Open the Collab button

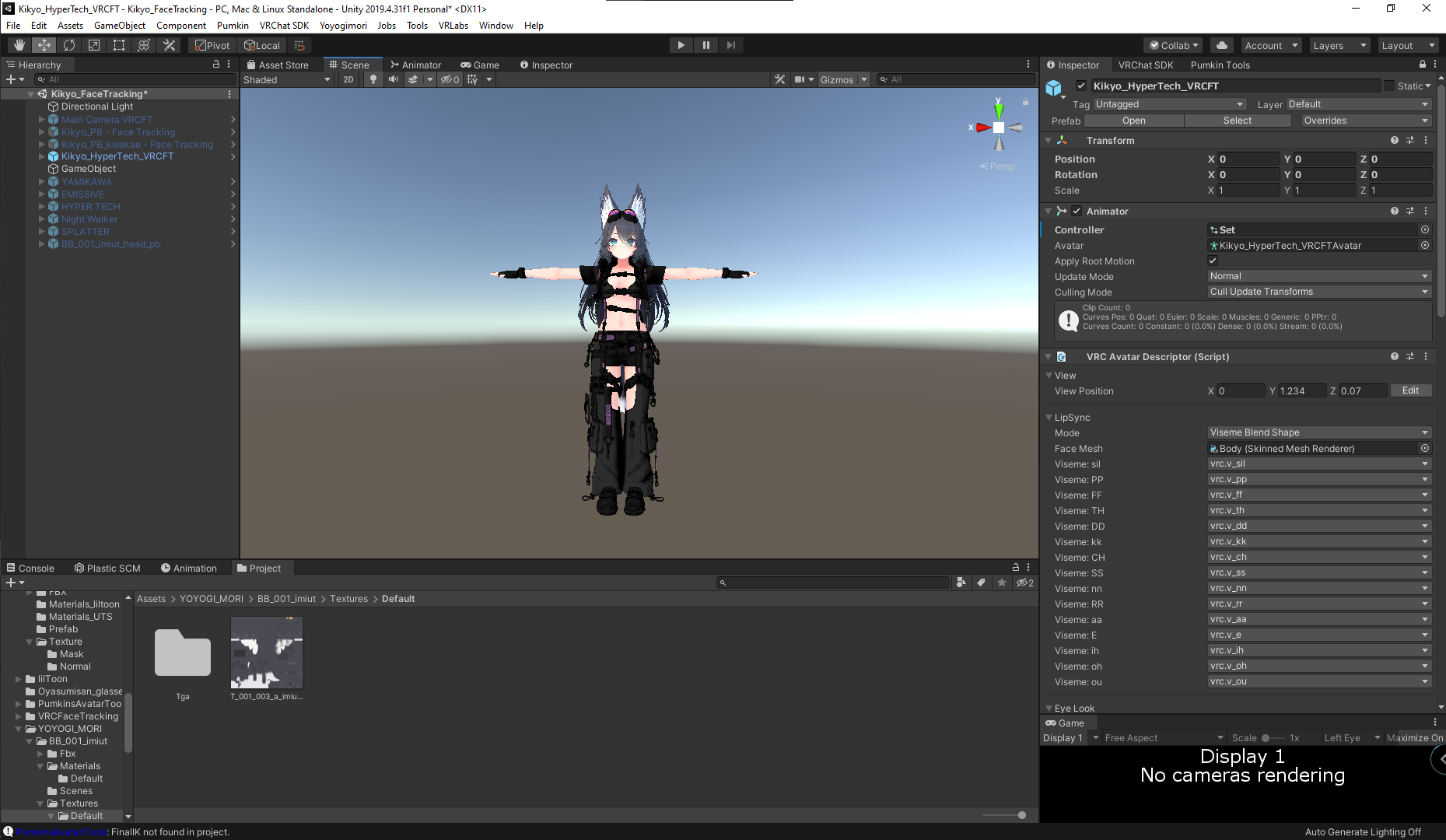[1174, 45]
